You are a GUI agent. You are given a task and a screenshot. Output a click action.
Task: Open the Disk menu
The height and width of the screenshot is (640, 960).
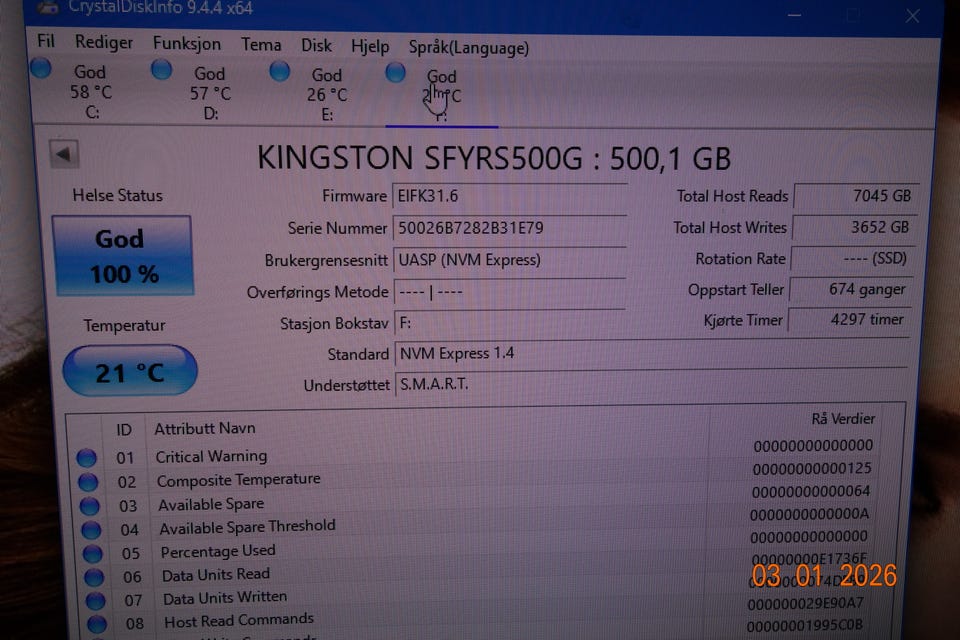(316, 45)
